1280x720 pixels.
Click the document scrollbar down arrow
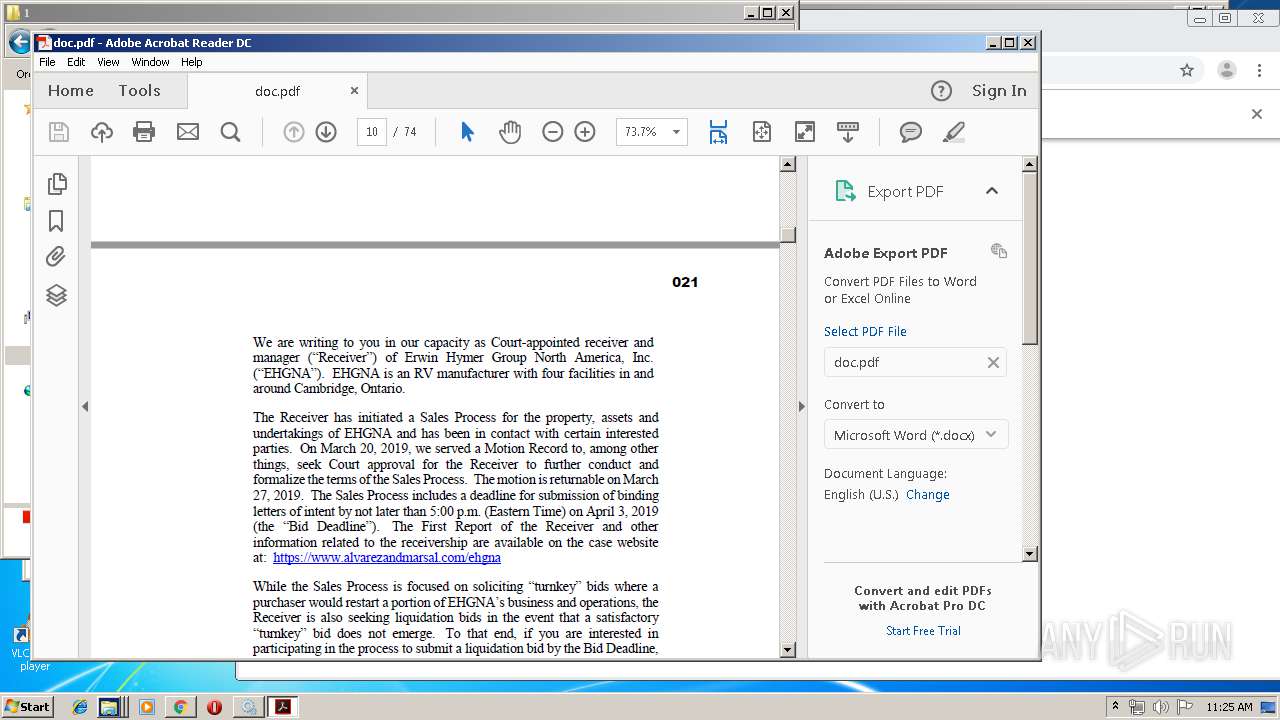(787, 650)
